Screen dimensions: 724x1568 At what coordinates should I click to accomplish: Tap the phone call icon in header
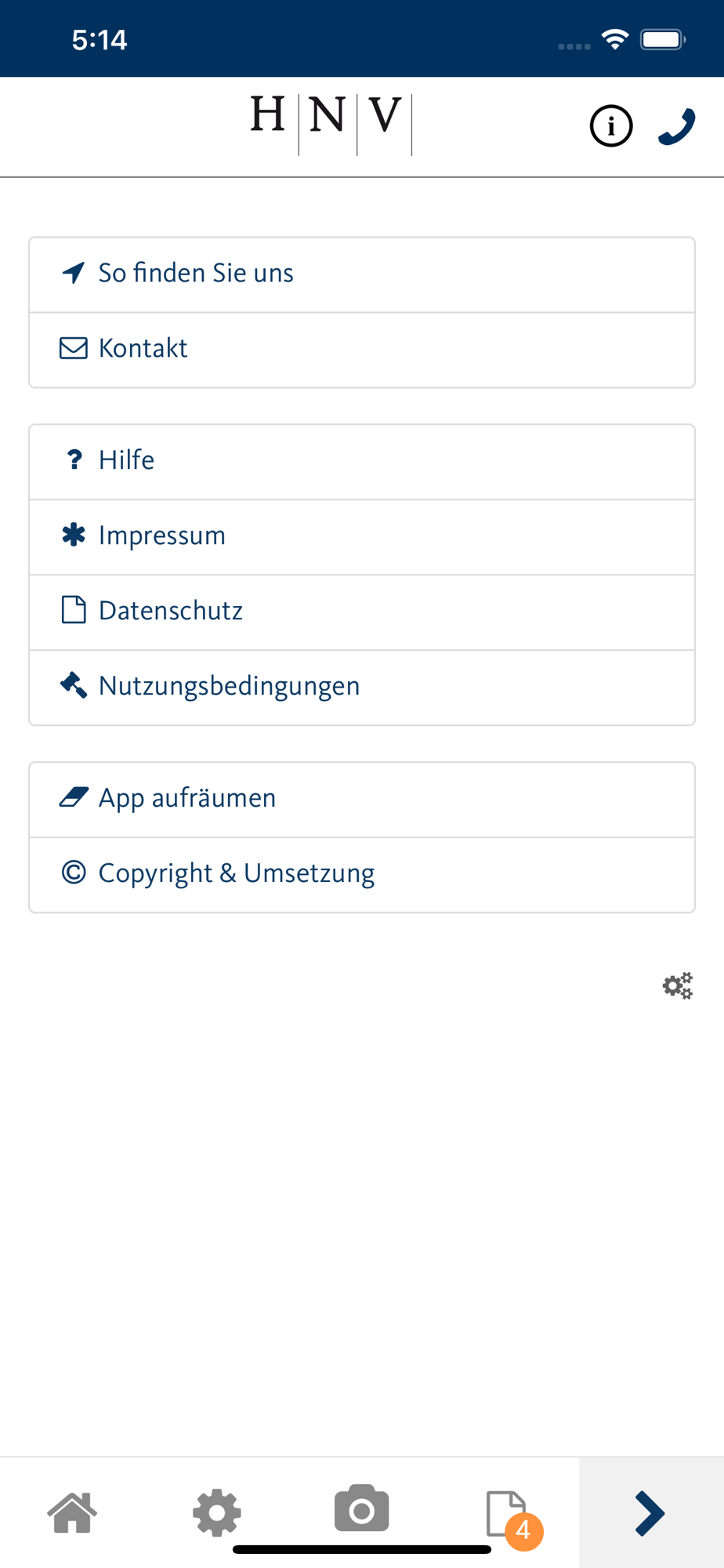click(x=676, y=126)
